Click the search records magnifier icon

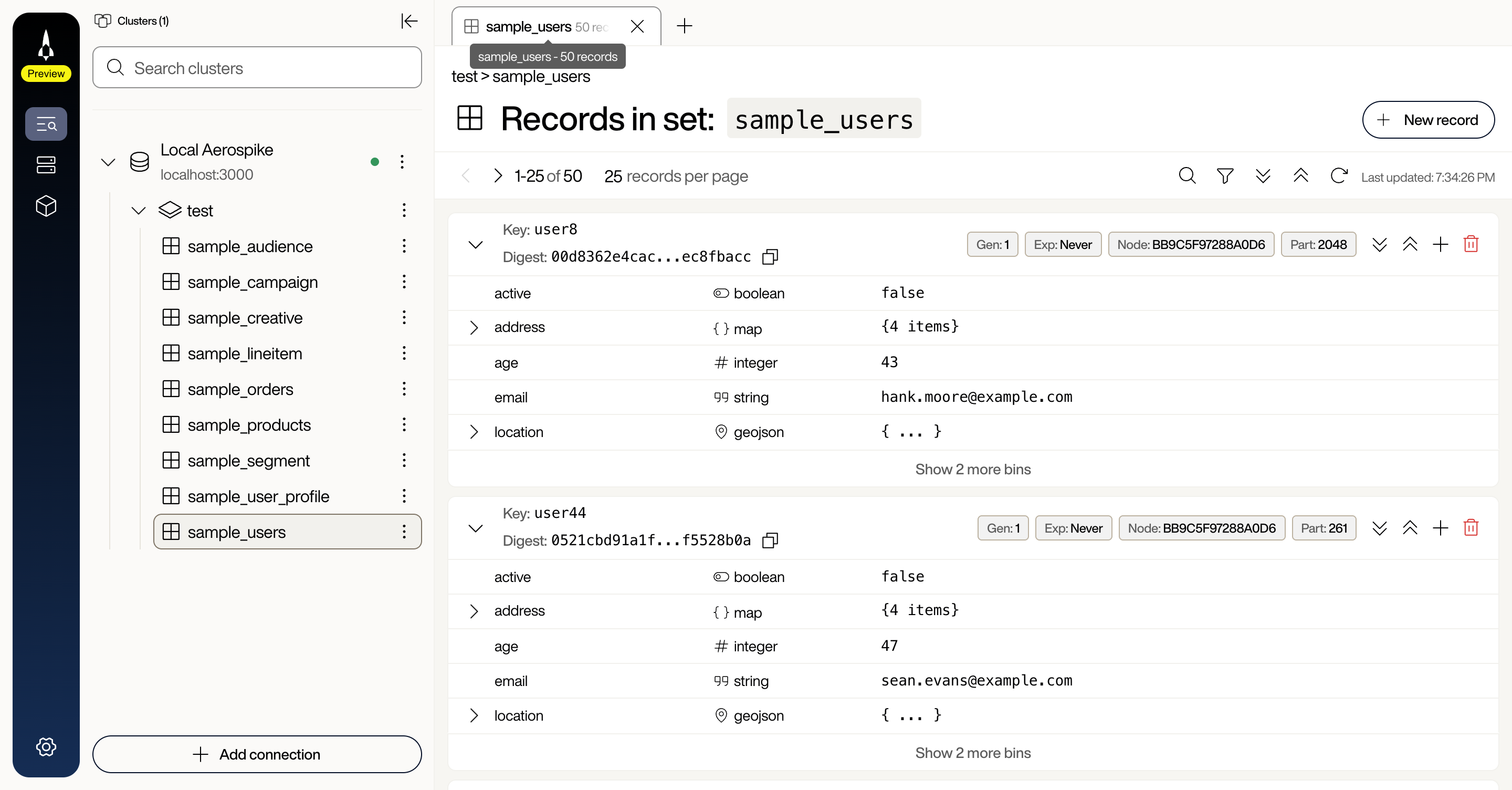pos(1187,175)
